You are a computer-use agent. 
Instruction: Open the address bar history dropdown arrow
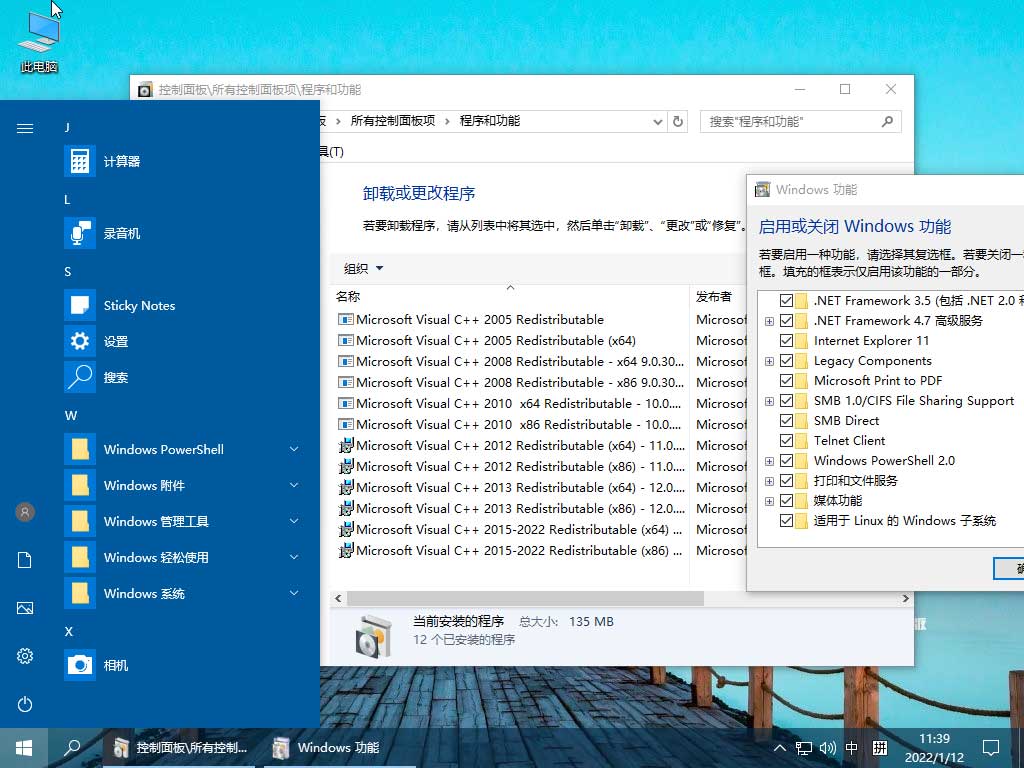[658, 121]
